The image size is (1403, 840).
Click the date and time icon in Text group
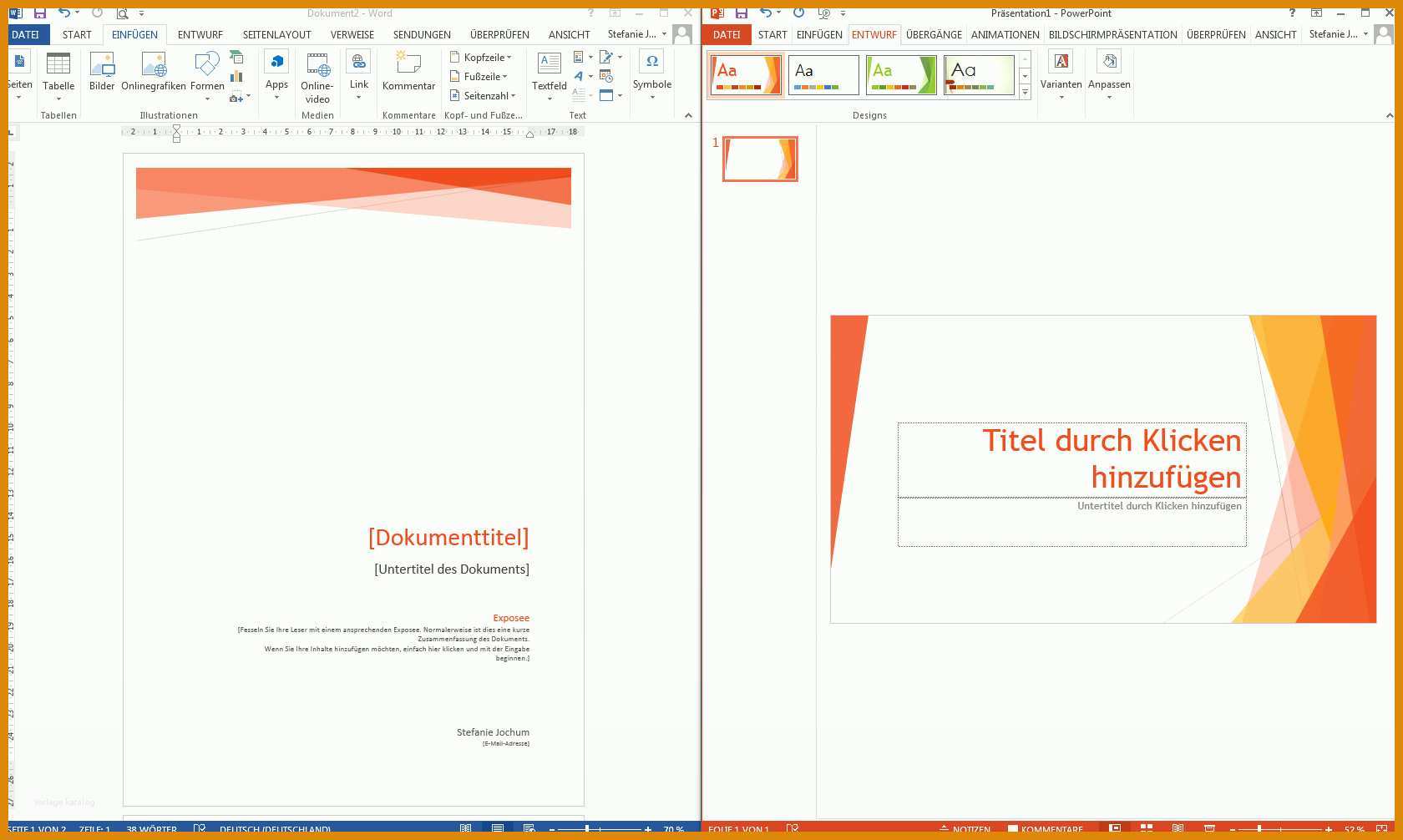606,76
